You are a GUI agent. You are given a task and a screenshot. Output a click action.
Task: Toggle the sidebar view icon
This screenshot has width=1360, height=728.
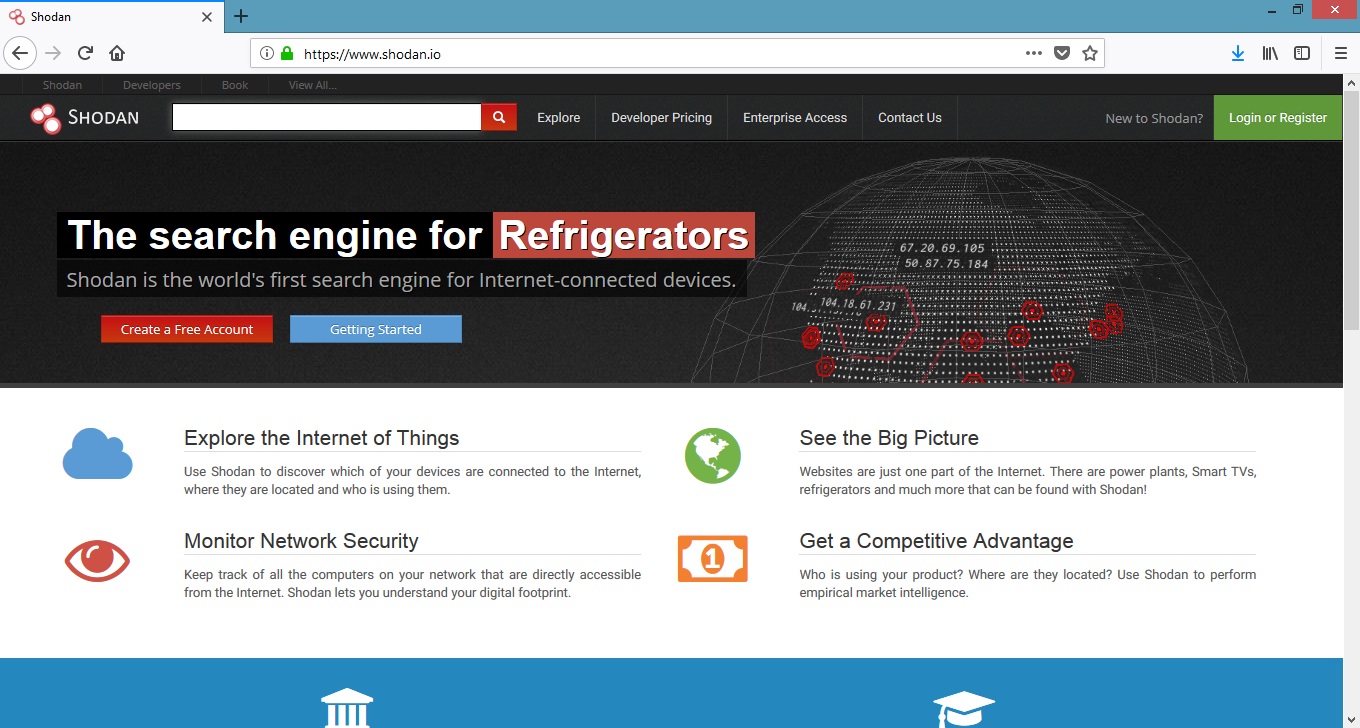(x=1302, y=53)
